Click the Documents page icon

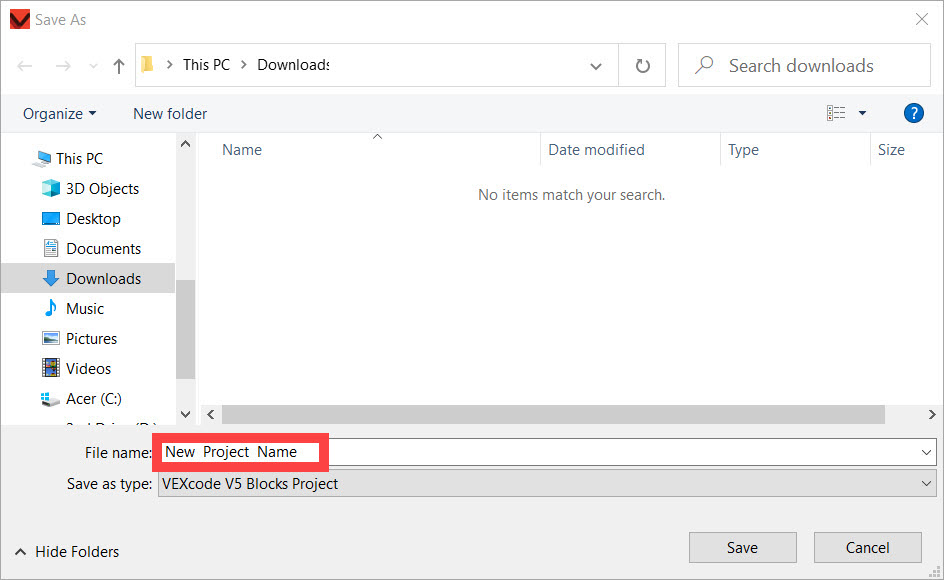click(51, 248)
